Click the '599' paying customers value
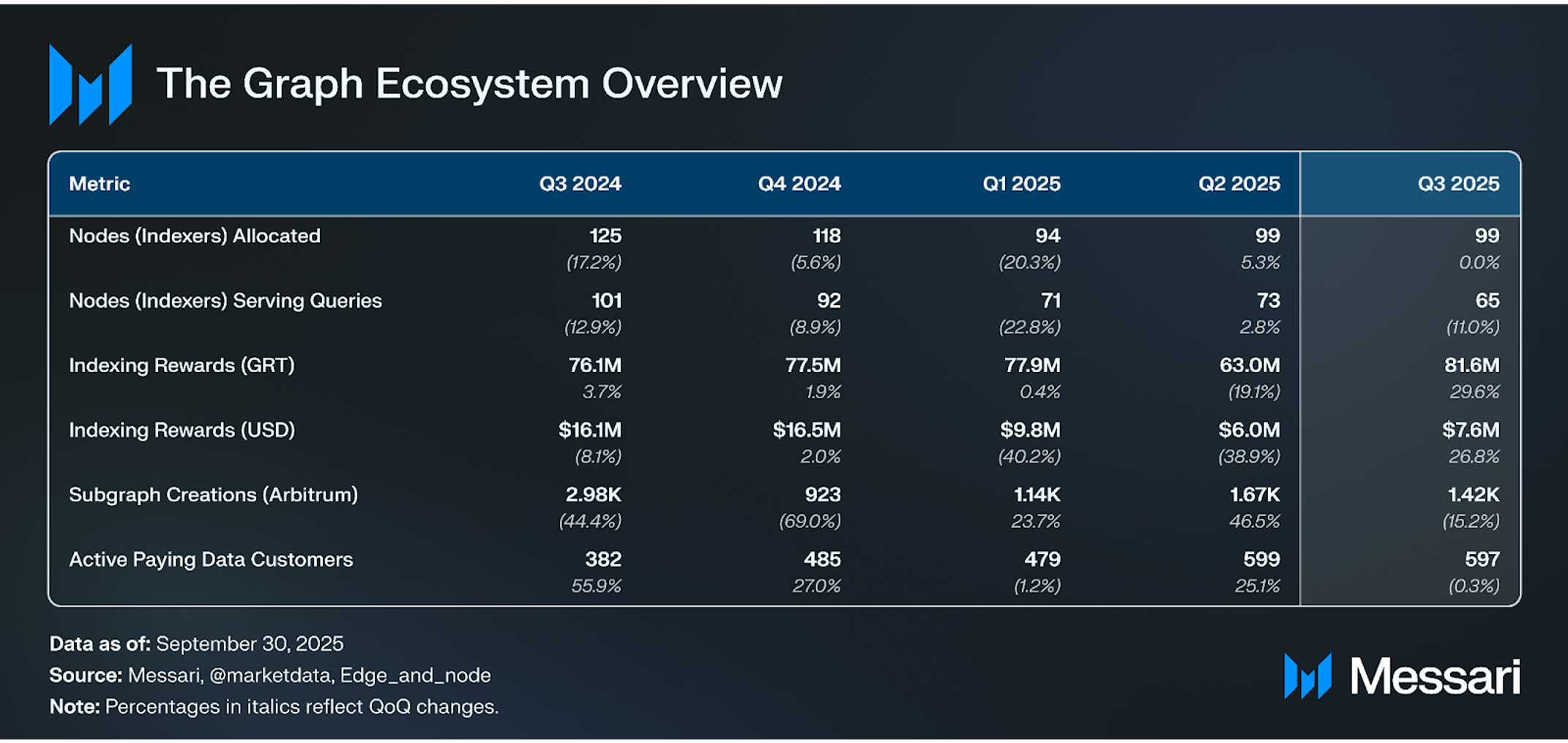The width and height of the screenshot is (1568, 743). pos(1262,559)
